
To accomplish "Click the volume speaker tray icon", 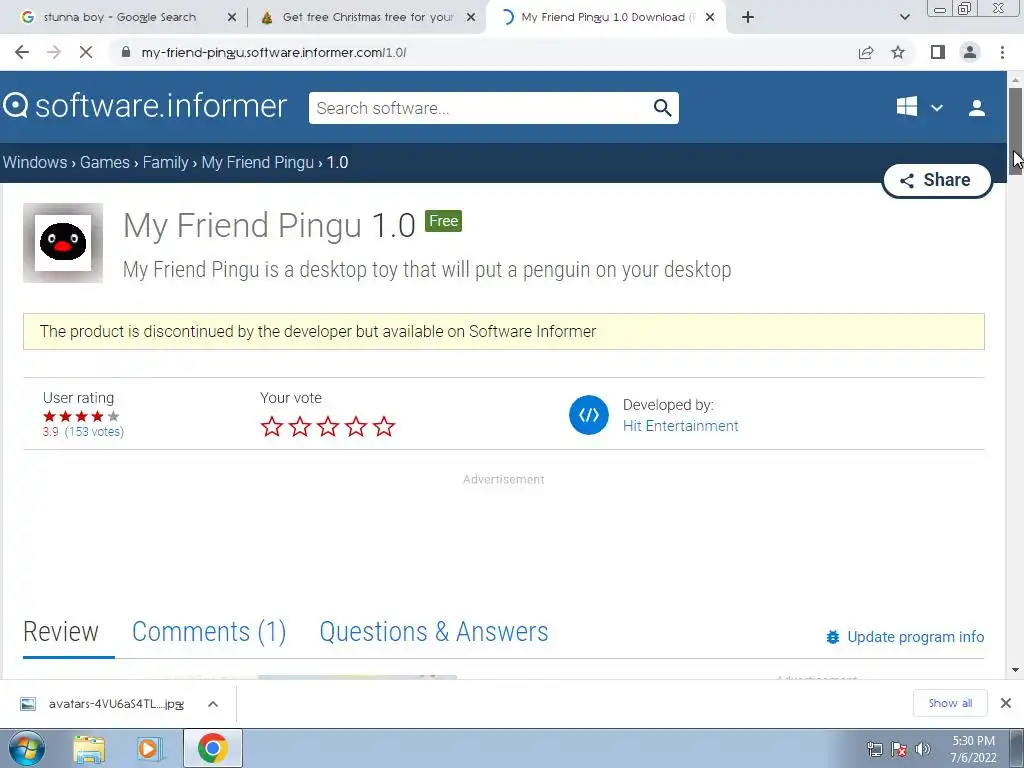I will [922, 749].
